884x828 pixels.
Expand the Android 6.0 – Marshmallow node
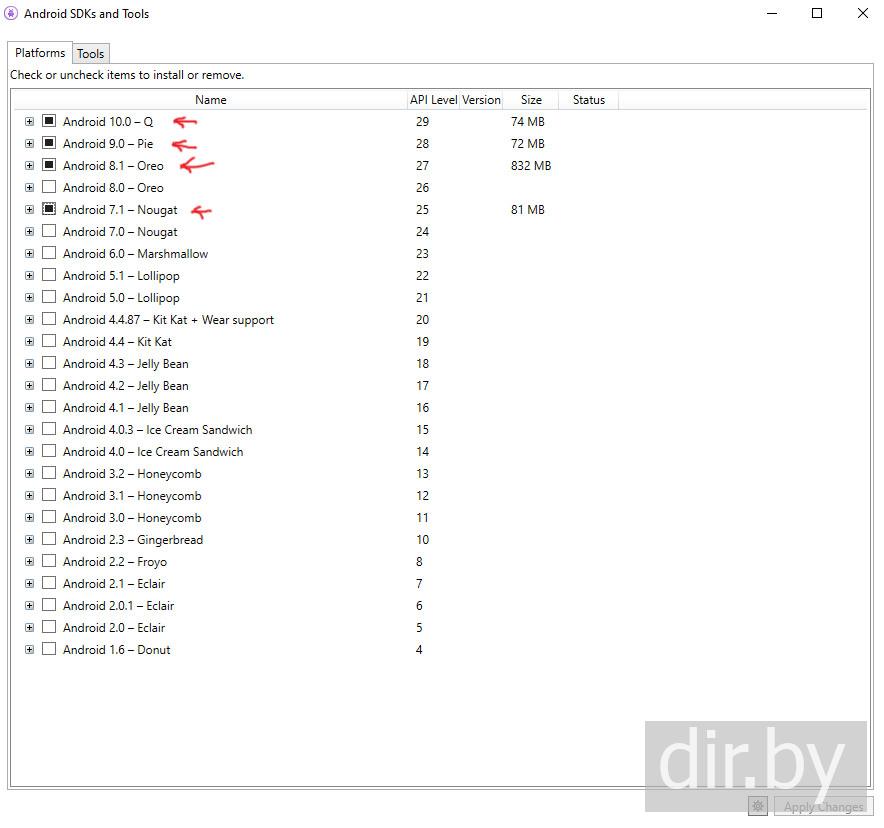pos(29,253)
